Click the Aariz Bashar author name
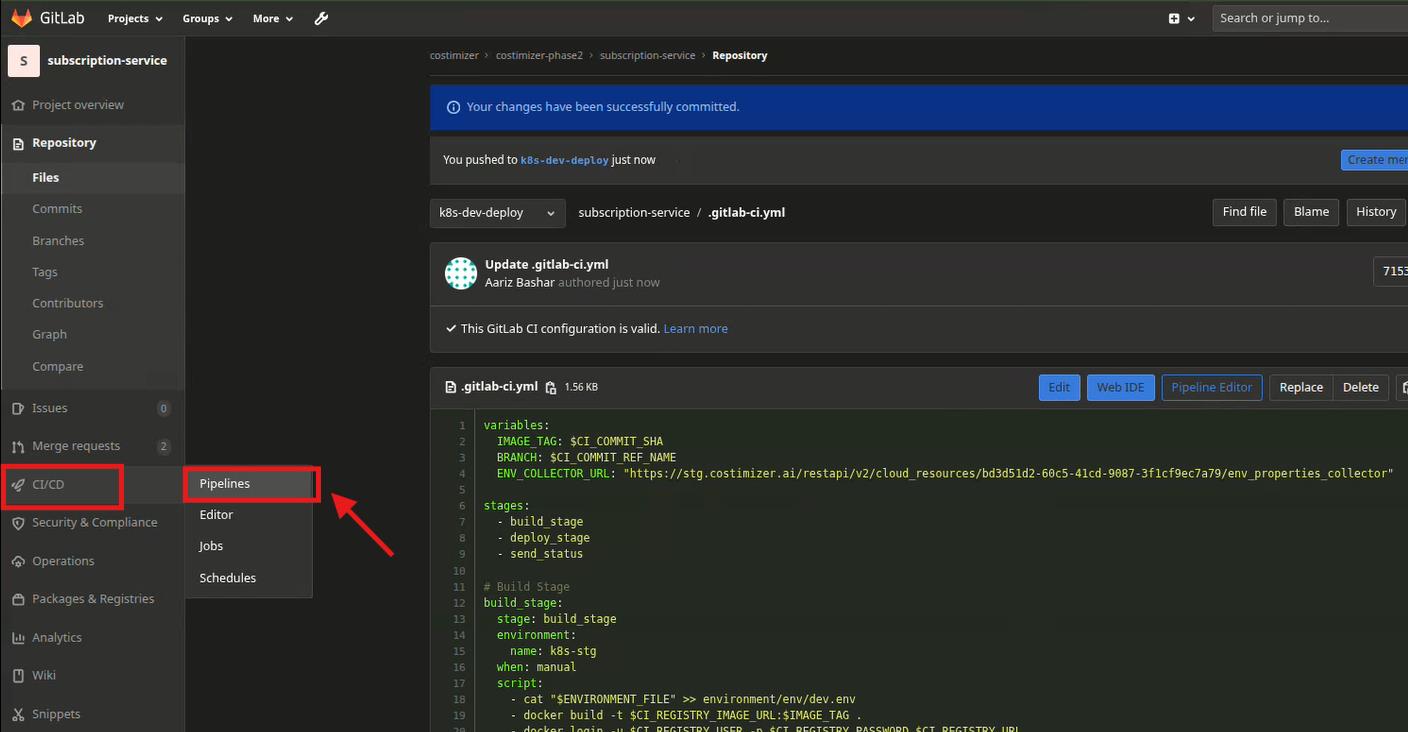1408x732 pixels. (x=519, y=283)
